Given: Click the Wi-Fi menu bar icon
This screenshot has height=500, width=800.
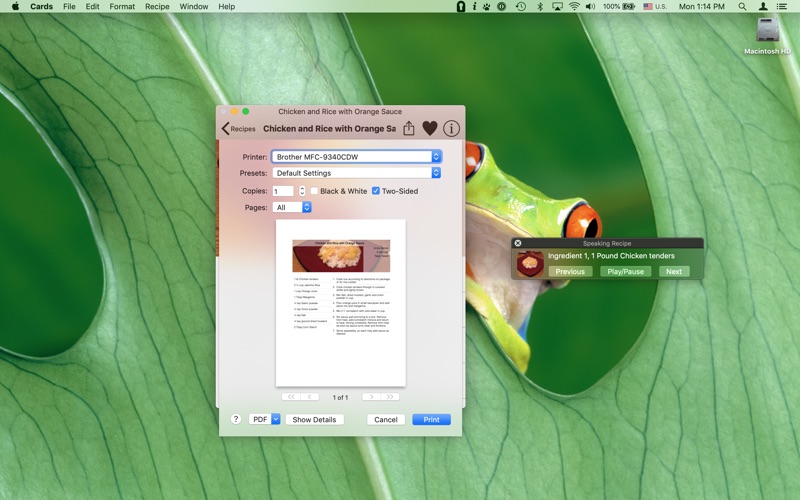Looking at the screenshot, I should tap(574, 6).
